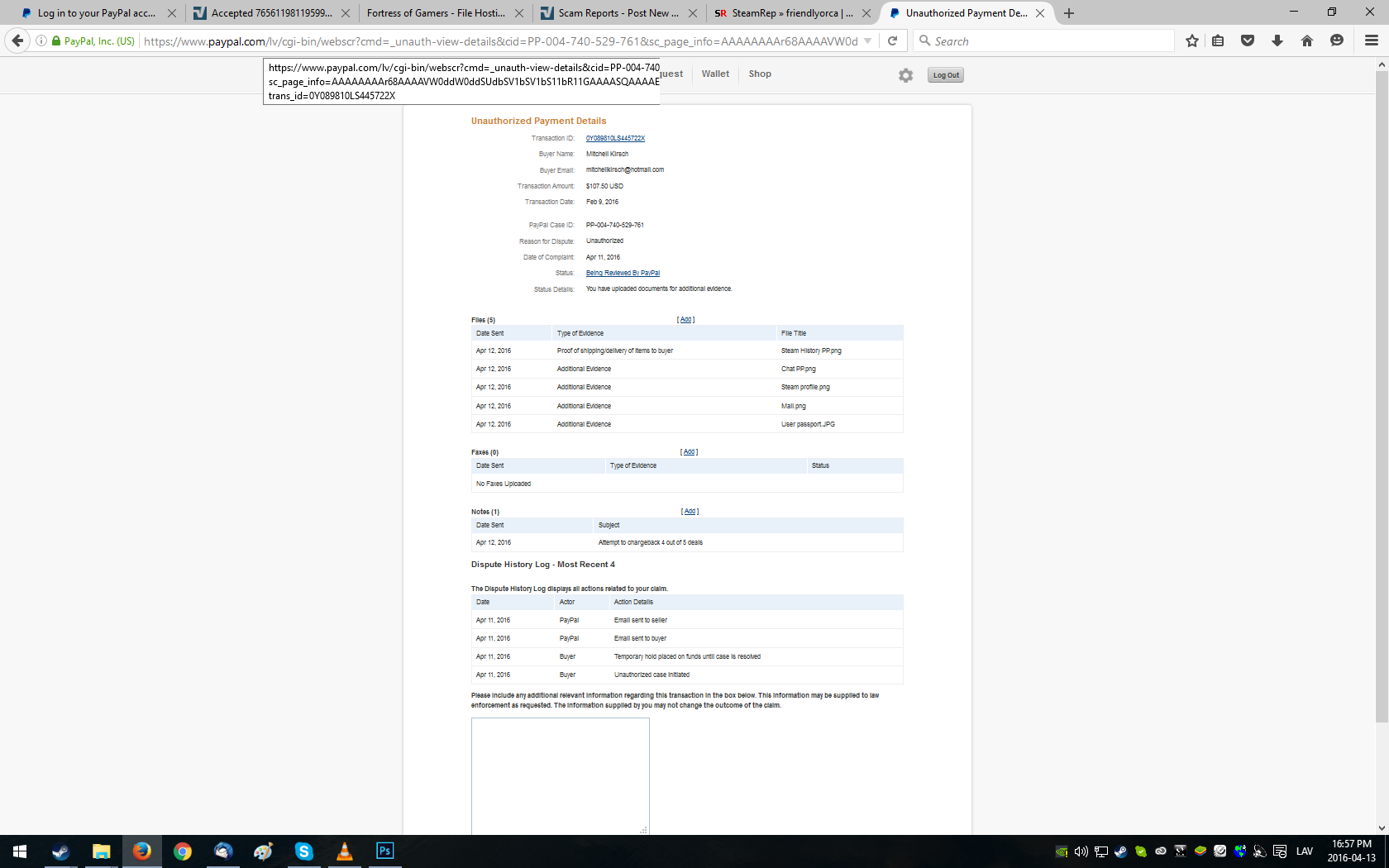Click the page vertical scrollbar
Viewport: 1389px width, 868px height.
[x=1382, y=397]
